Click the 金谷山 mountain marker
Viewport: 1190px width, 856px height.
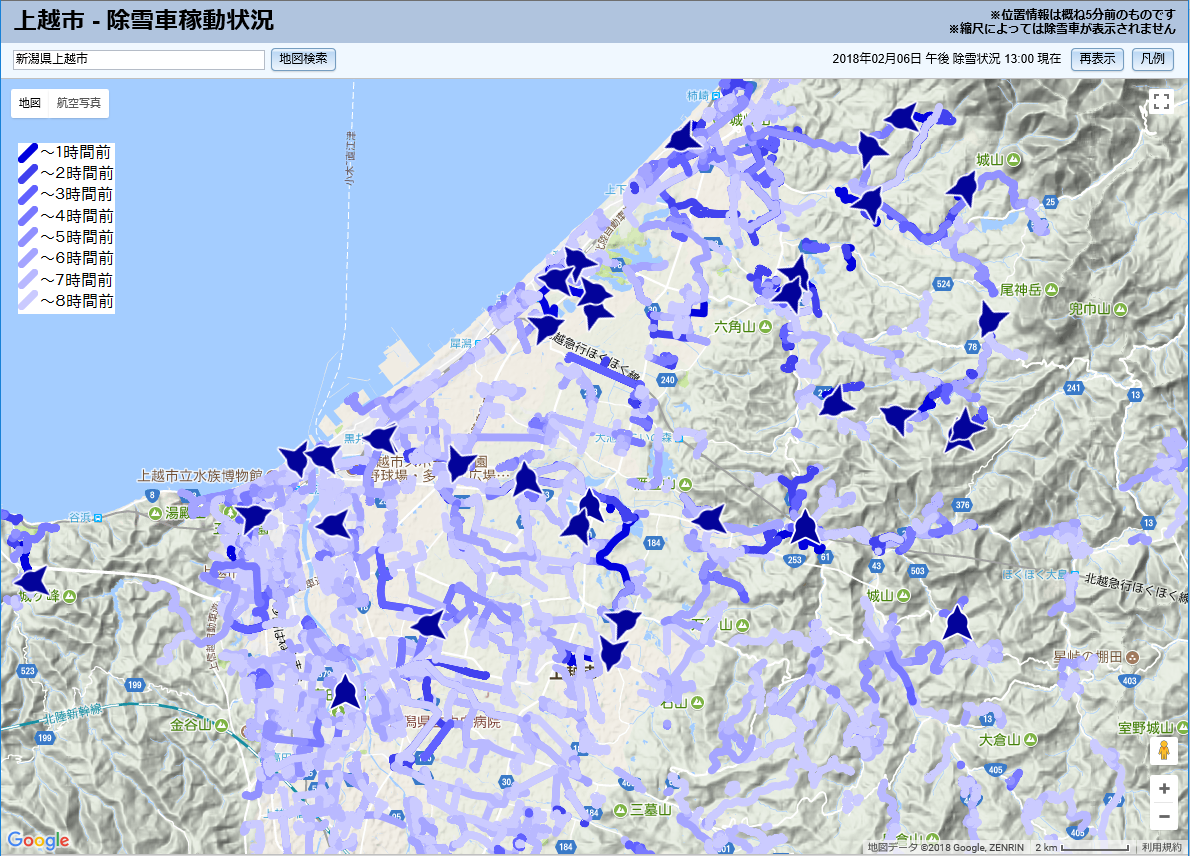coord(219,724)
